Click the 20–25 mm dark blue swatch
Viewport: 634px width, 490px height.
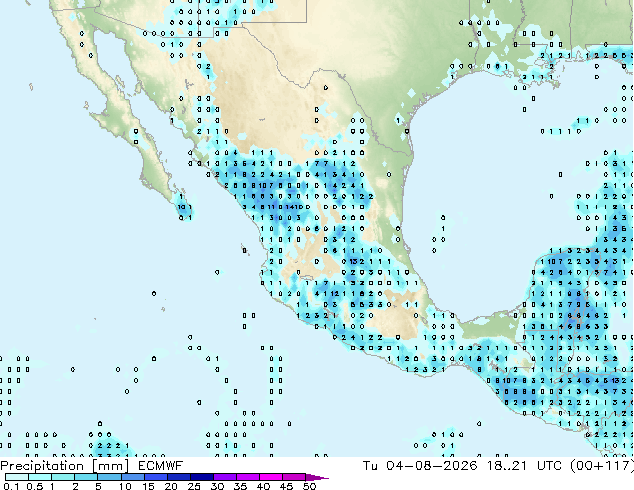(x=179, y=477)
